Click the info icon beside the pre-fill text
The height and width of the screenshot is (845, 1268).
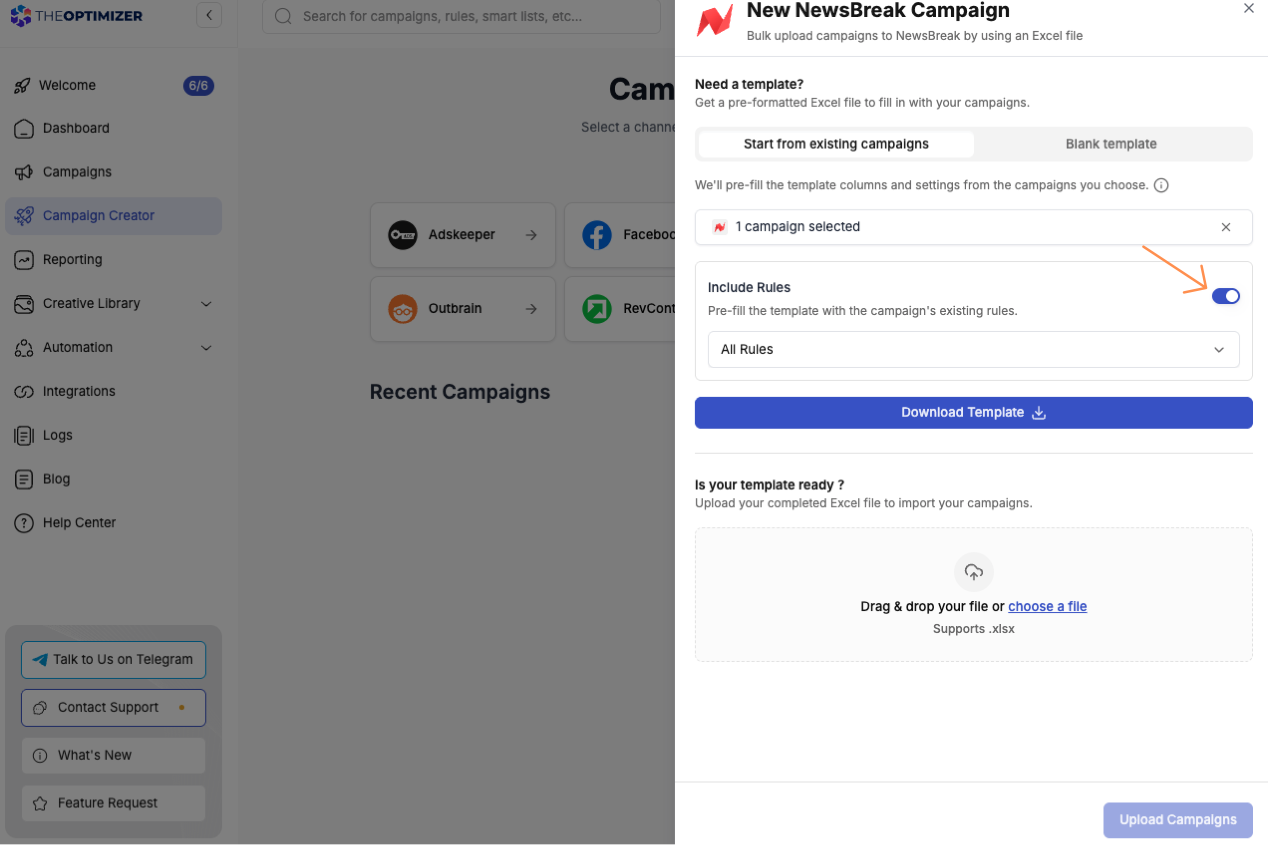point(1161,185)
